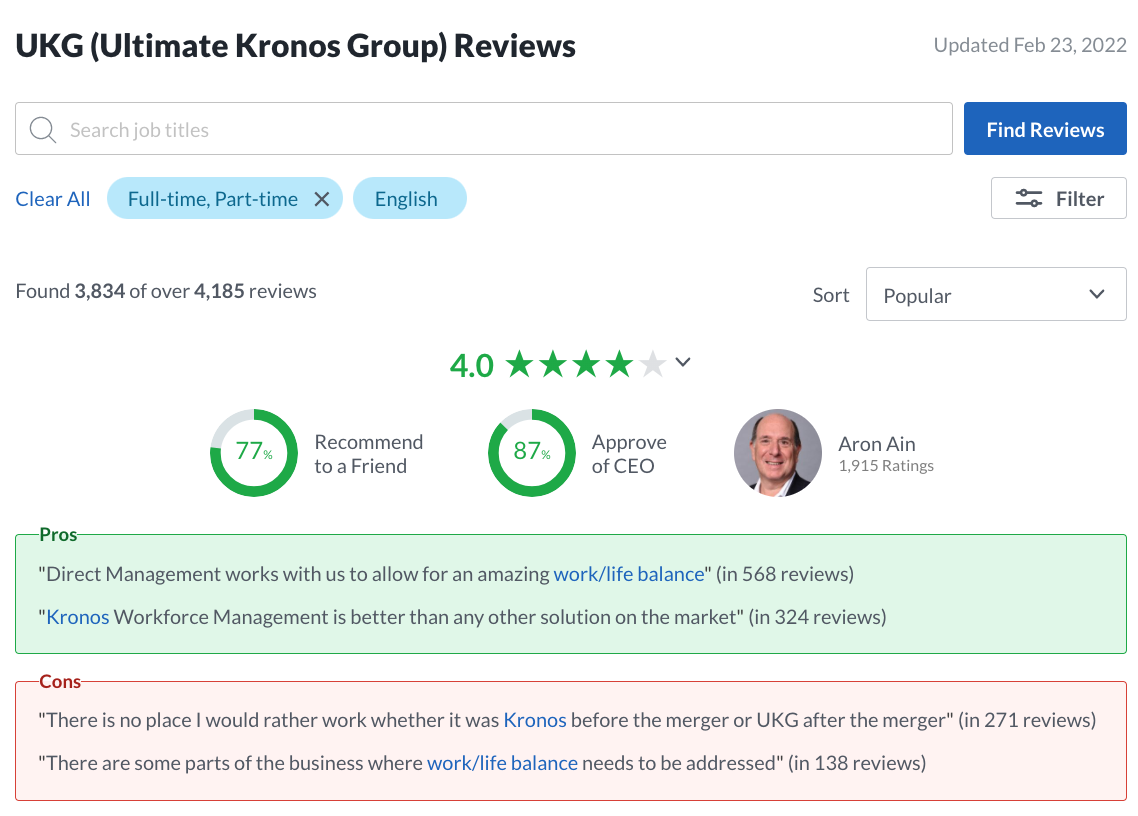Click the 4.0 overall rating number
The height and width of the screenshot is (816, 1138).
click(472, 365)
